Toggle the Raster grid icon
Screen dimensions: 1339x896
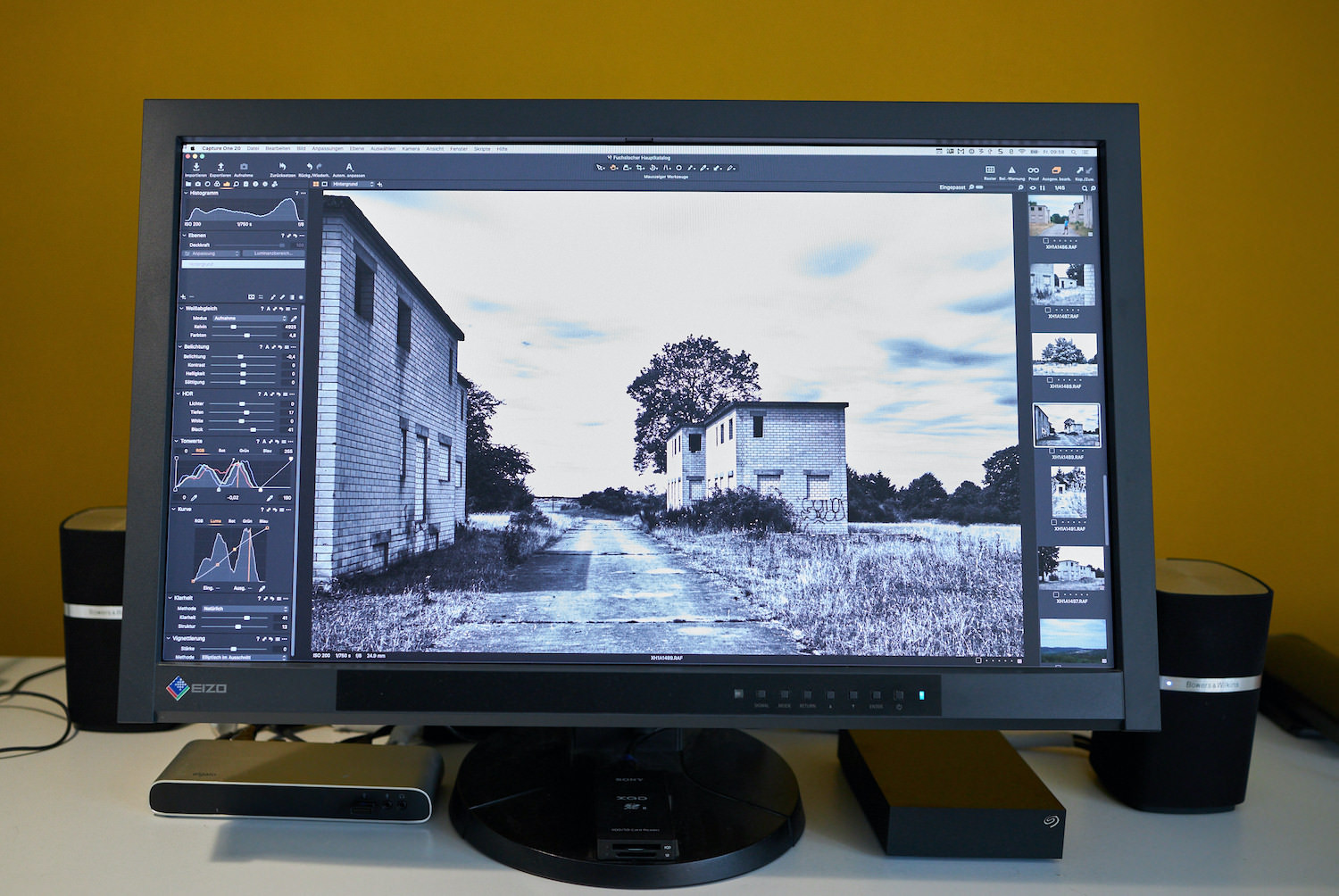[x=990, y=170]
